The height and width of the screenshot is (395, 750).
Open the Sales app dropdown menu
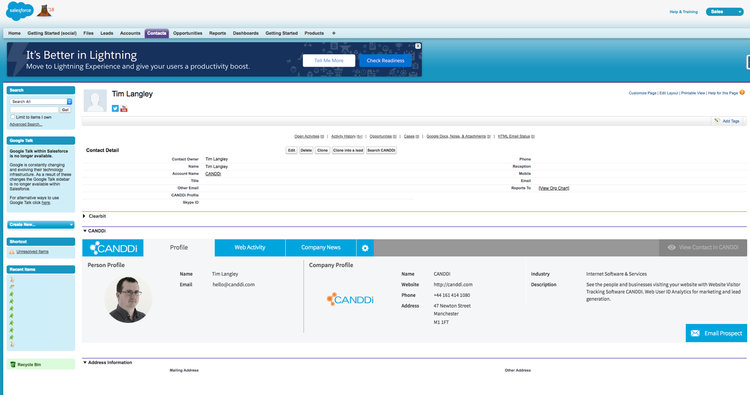point(725,11)
